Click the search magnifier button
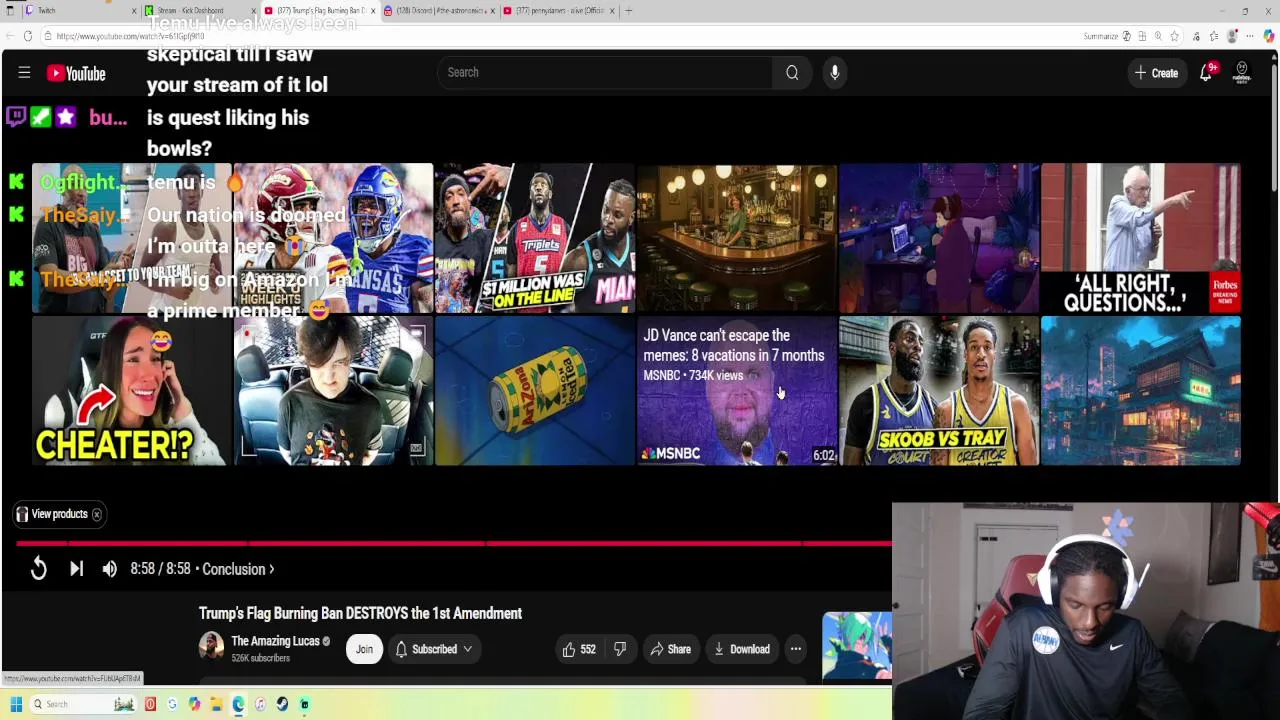Screen dimensions: 1280x720 pyautogui.click(x=792, y=72)
